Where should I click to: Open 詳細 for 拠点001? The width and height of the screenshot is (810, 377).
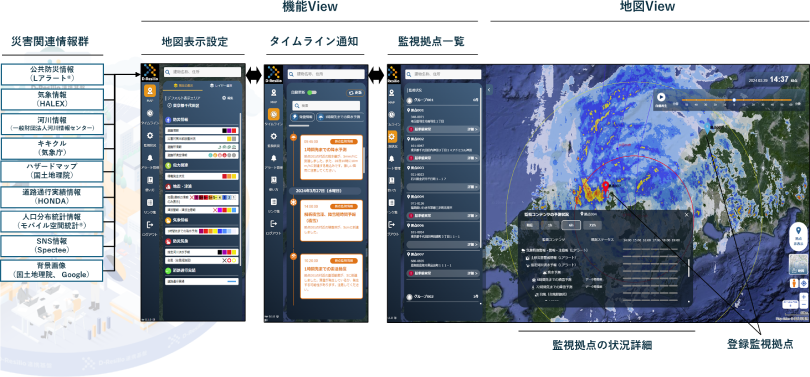coord(473,129)
